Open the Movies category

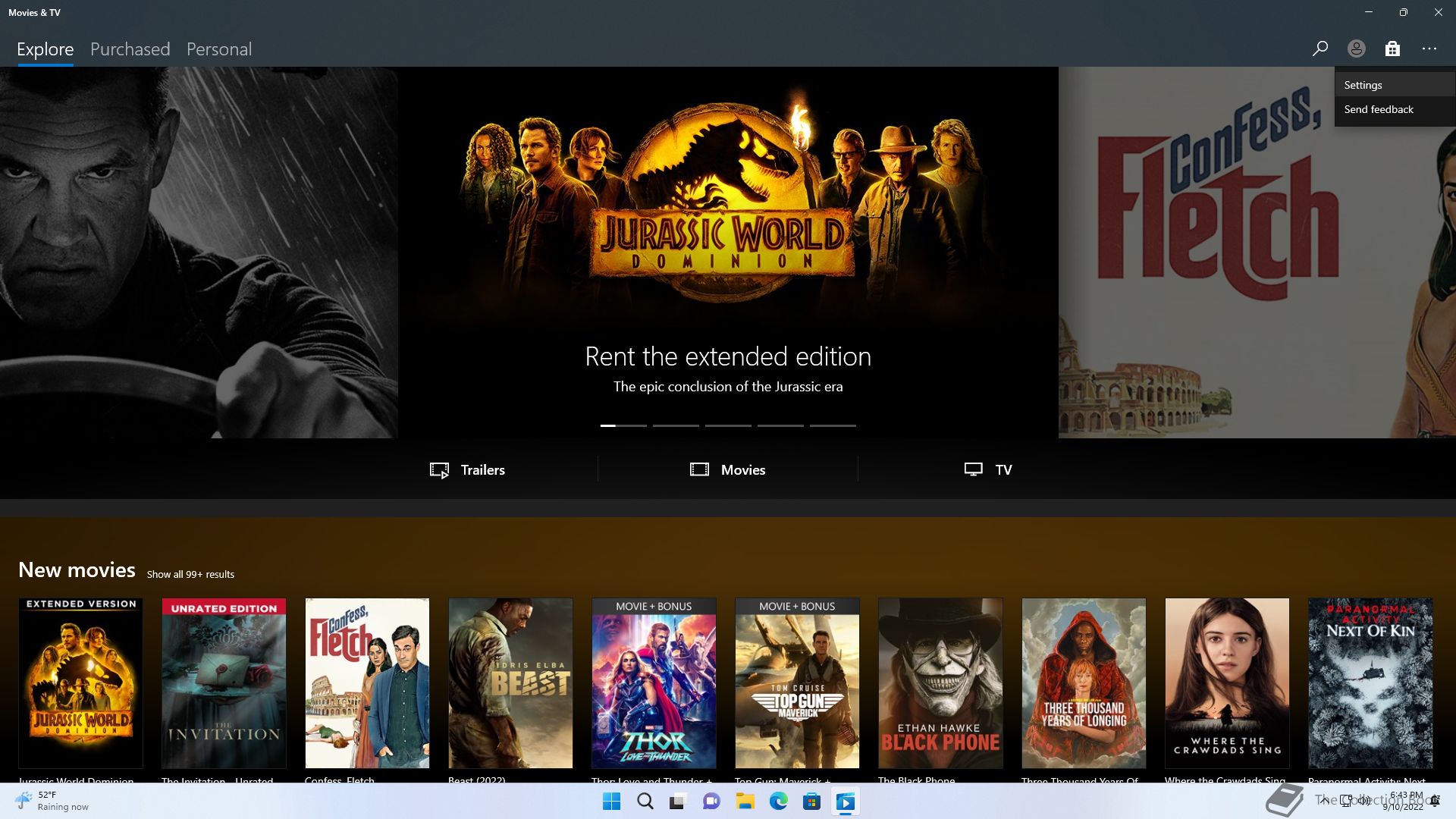point(728,469)
